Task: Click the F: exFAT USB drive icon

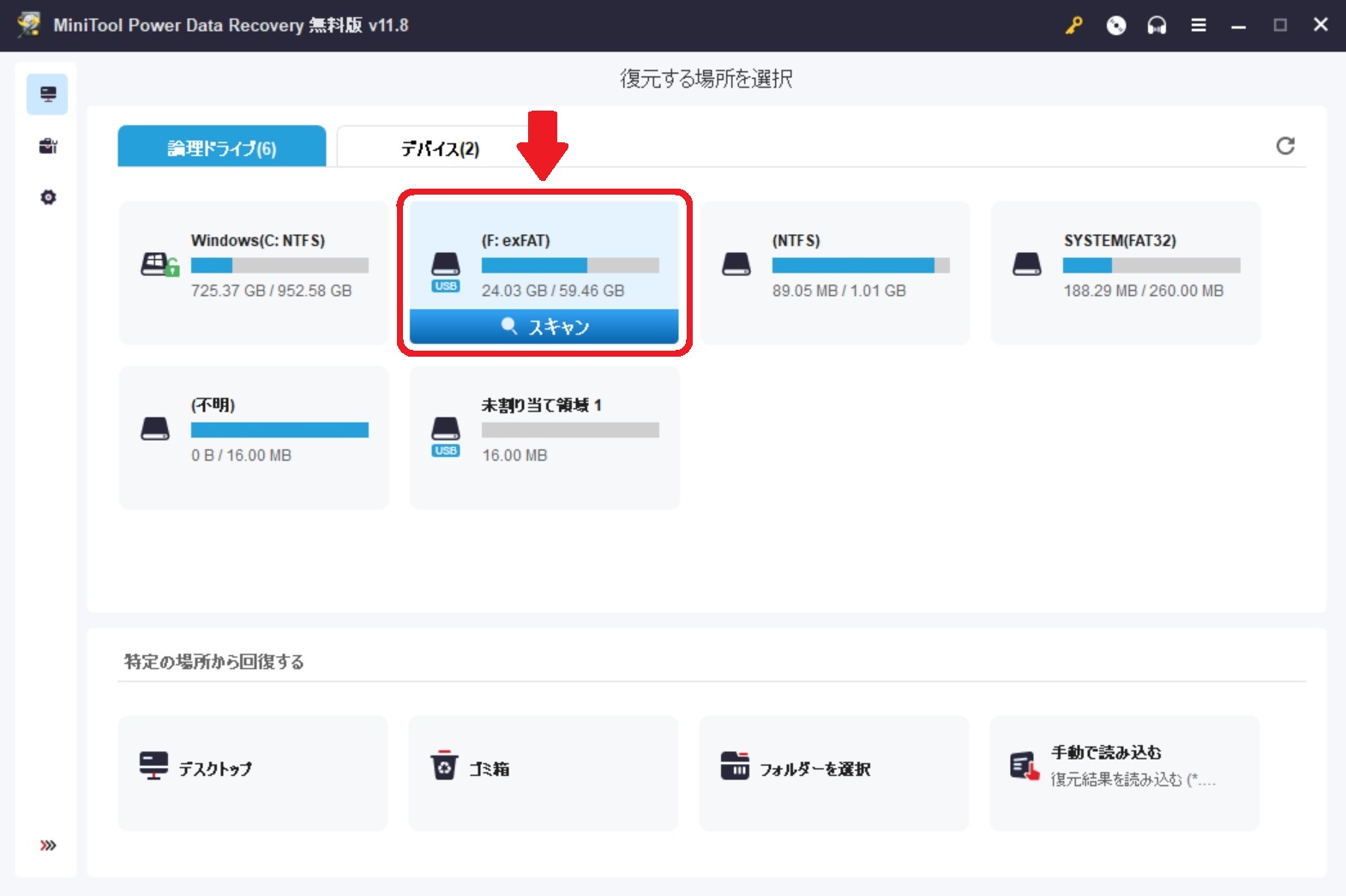Action: tap(446, 272)
